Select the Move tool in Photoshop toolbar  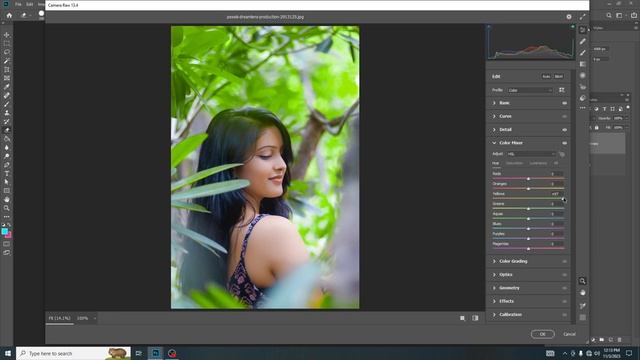(7, 35)
